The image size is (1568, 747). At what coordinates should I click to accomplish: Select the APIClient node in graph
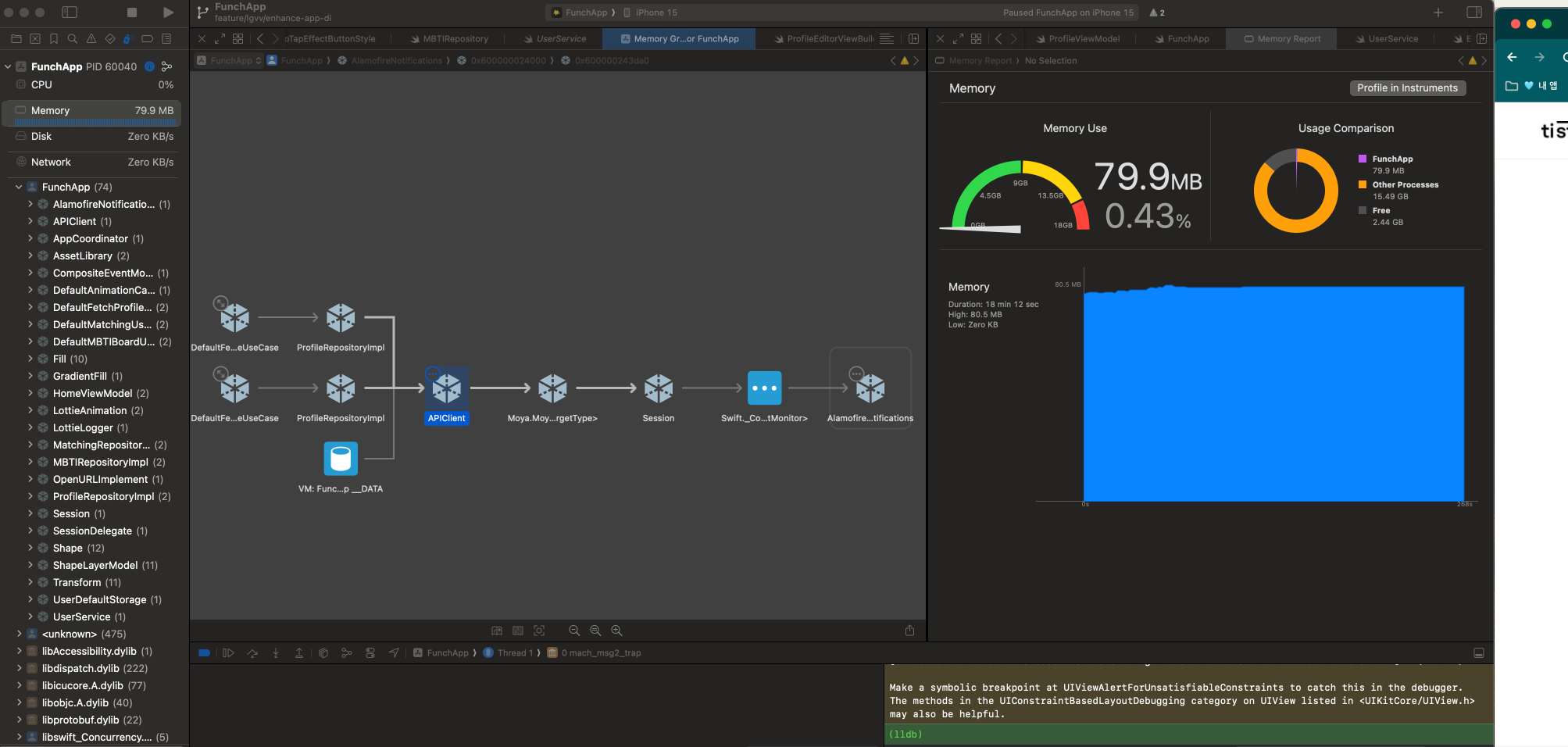coord(447,395)
